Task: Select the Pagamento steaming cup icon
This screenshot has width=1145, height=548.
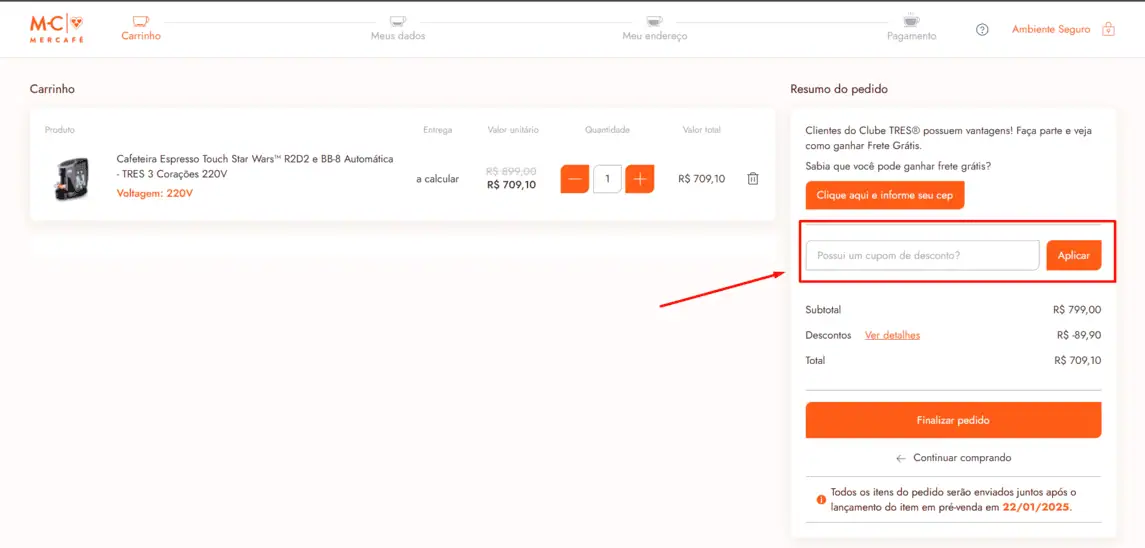Action: point(911,19)
